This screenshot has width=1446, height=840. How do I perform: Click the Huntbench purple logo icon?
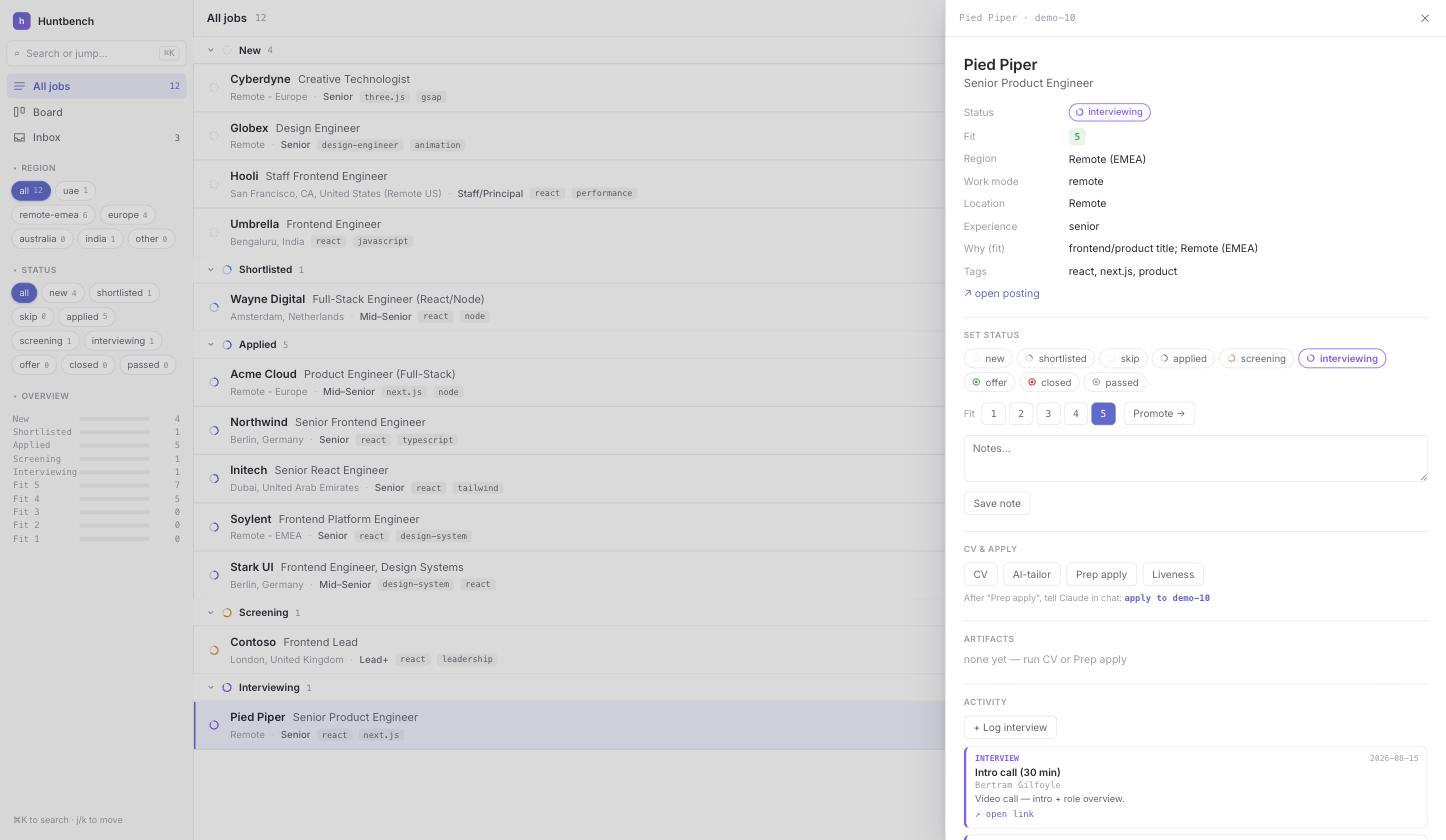tap(21, 21)
